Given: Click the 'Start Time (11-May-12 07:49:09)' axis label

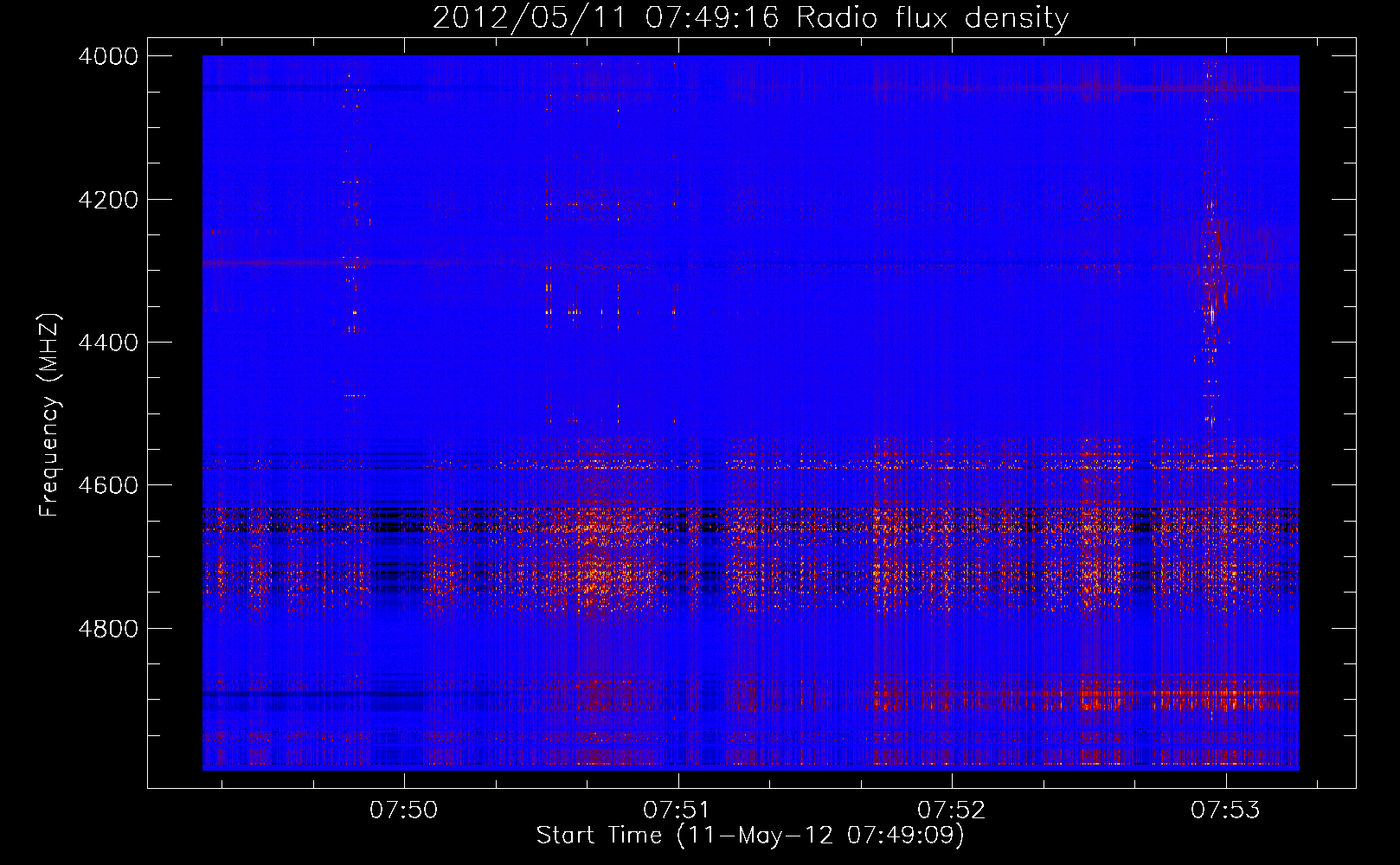Looking at the screenshot, I should 750,836.
